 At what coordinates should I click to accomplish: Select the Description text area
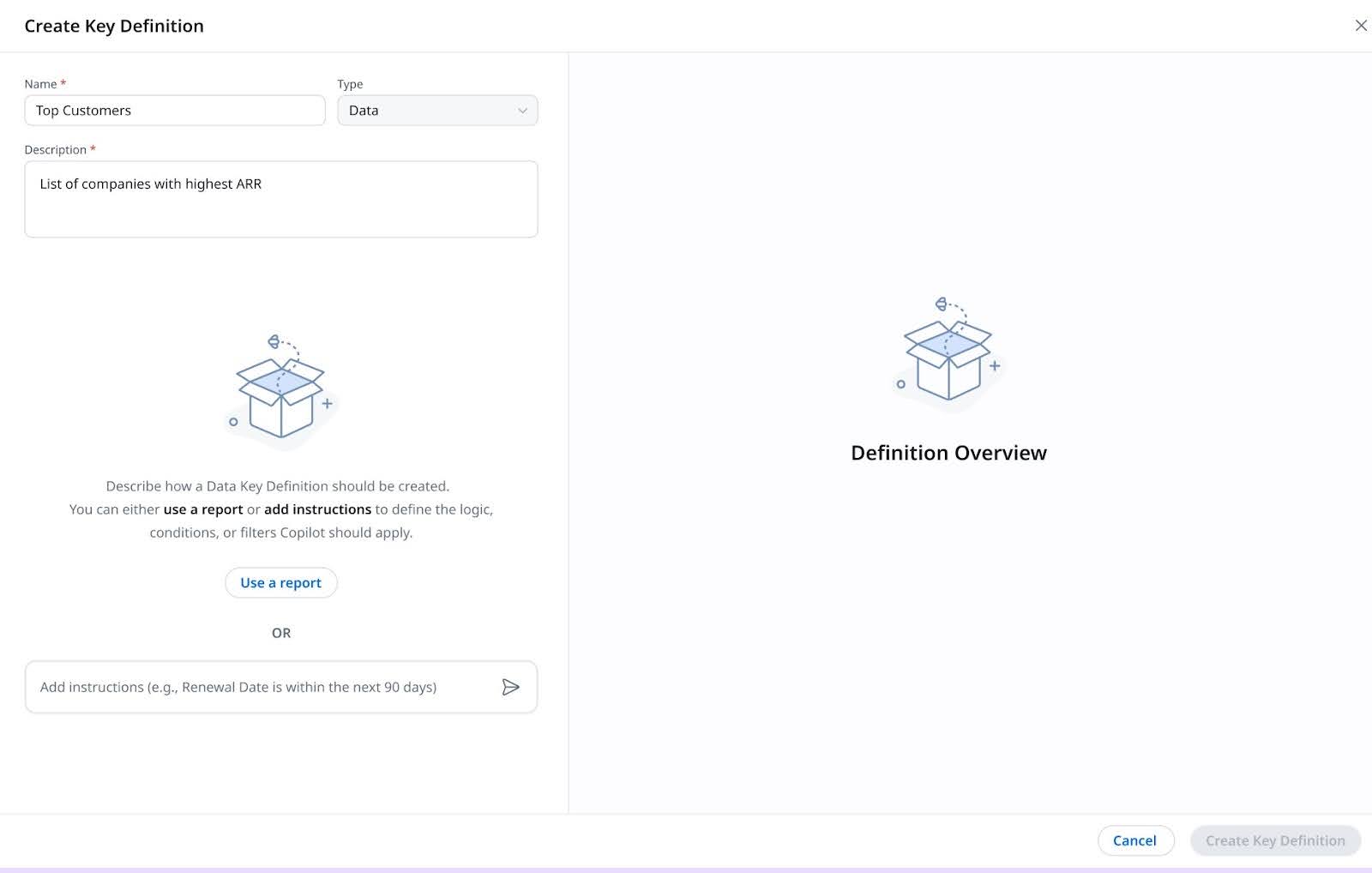(281, 199)
